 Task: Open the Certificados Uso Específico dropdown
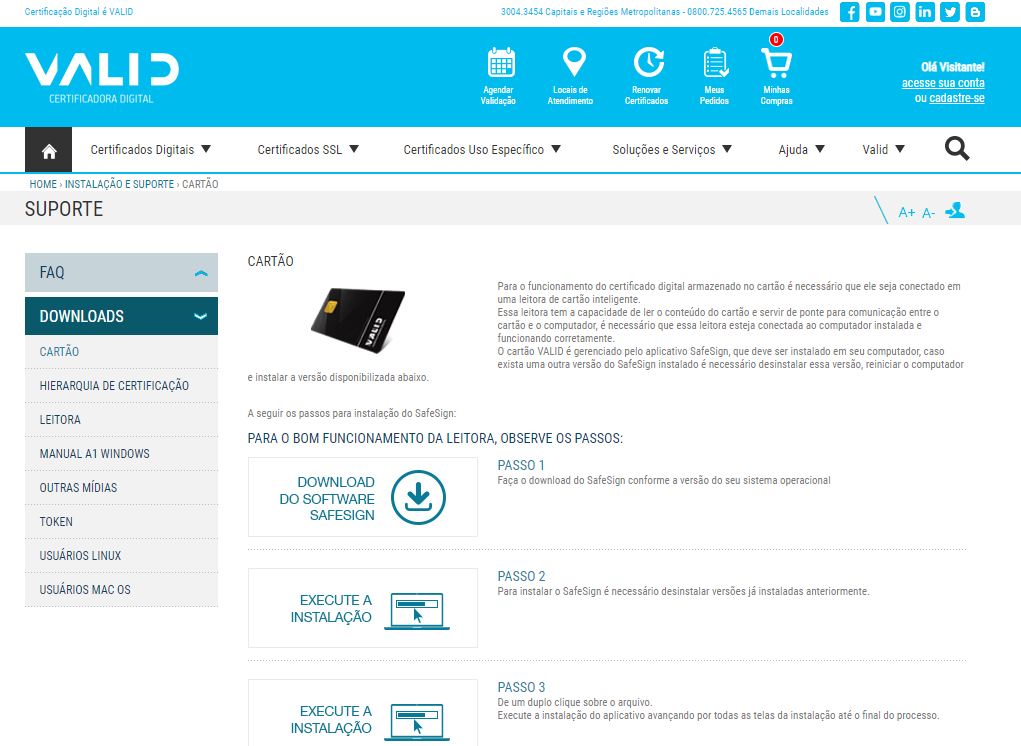click(482, 150)
